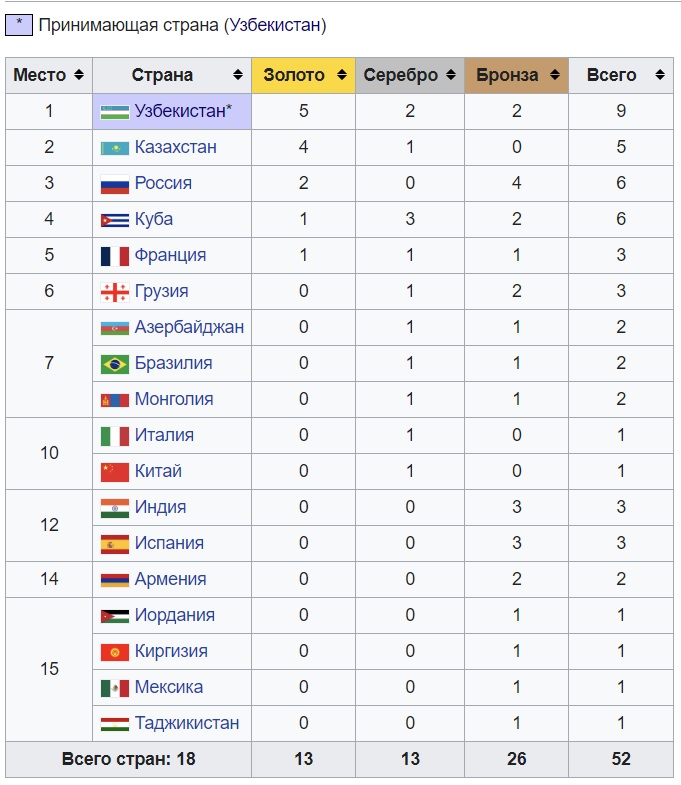Screen dimensions: 681x785
Task: Click the Cuba flag icon
Action: point(115,220)
